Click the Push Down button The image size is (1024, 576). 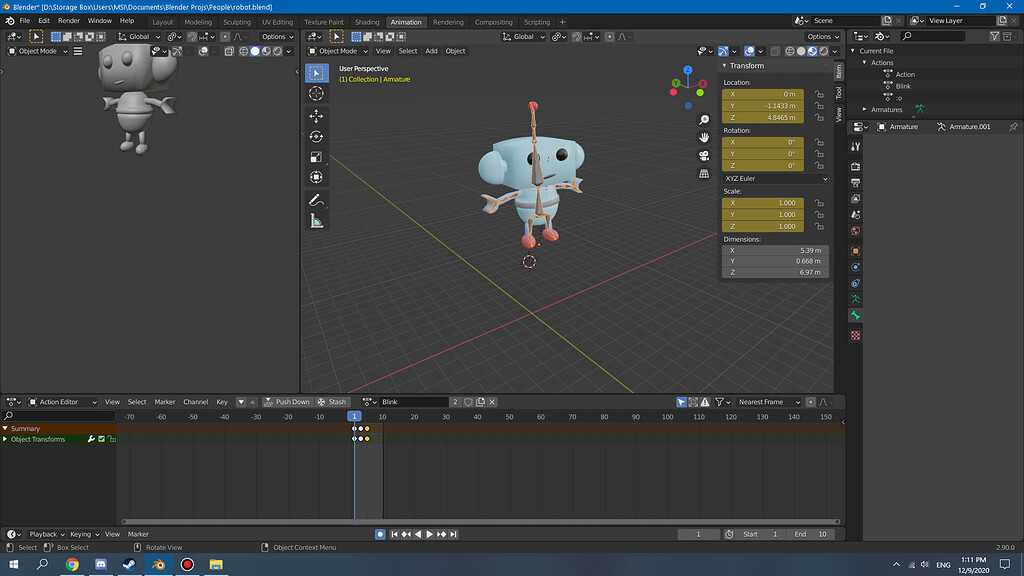coord(287,402)
